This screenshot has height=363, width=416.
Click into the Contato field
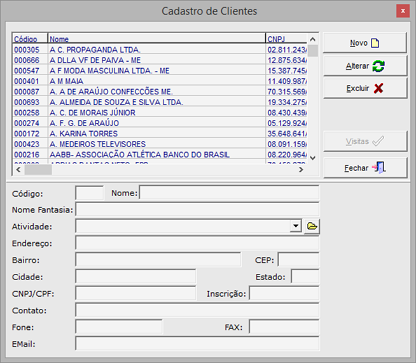197,310
